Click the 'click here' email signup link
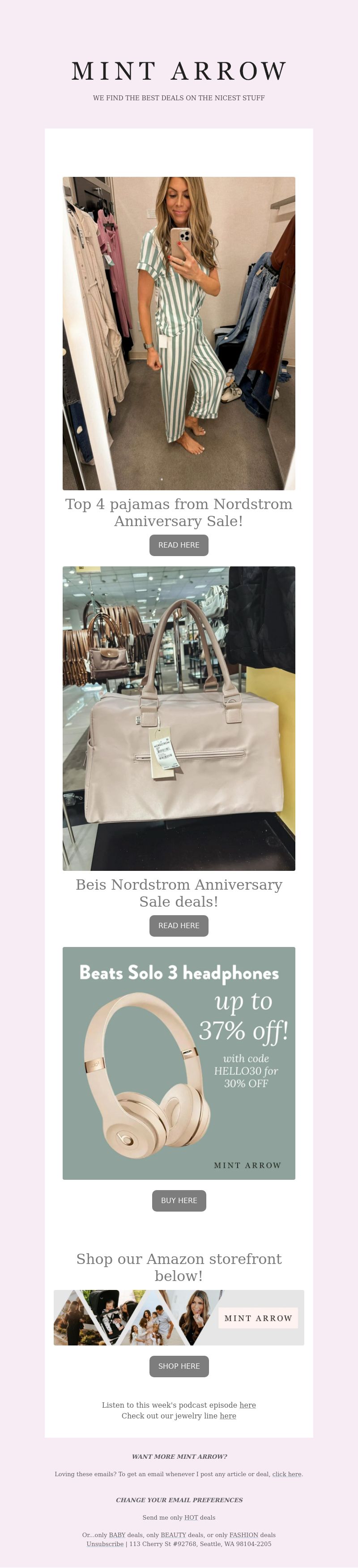358x1568 pixels. click(x=287, y=1474)
